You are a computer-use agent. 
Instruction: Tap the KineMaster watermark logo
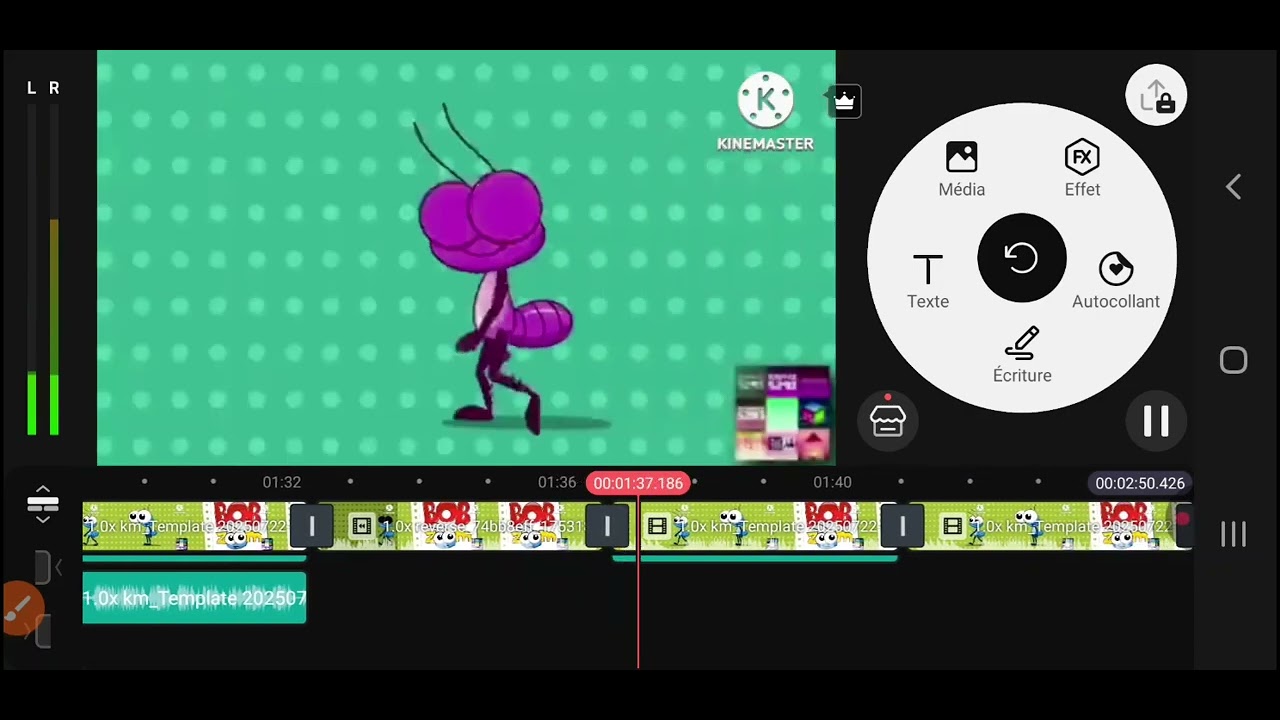coord(765,112)
